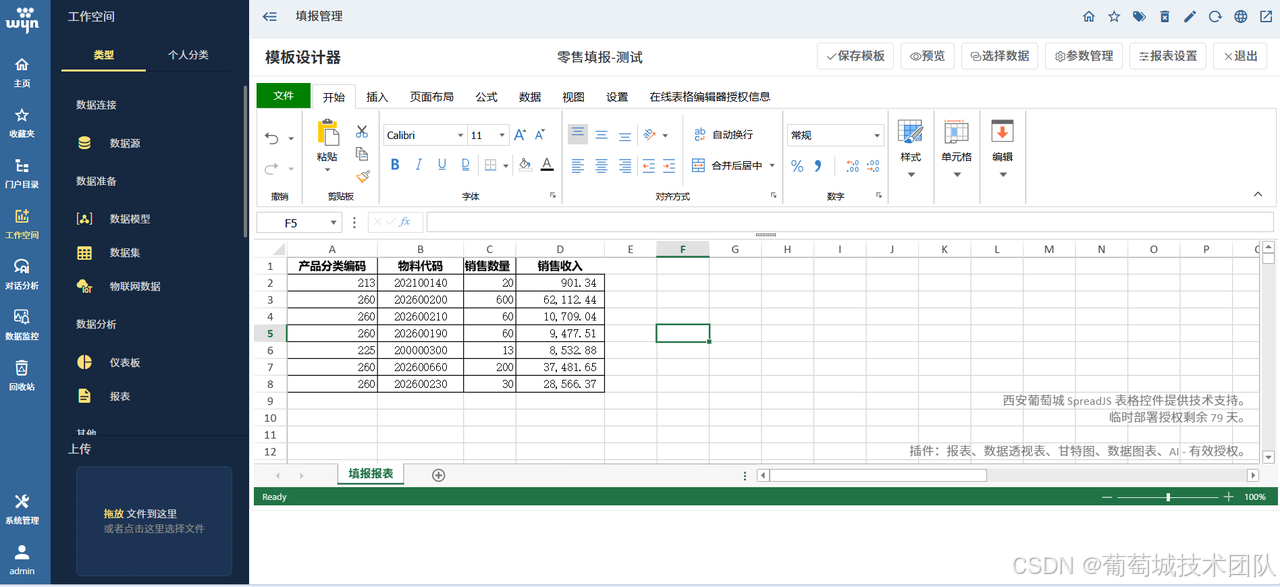Click the copy icon in clipboard group
The height and width of the screenshot is (587, 1280).
[362, 154]
